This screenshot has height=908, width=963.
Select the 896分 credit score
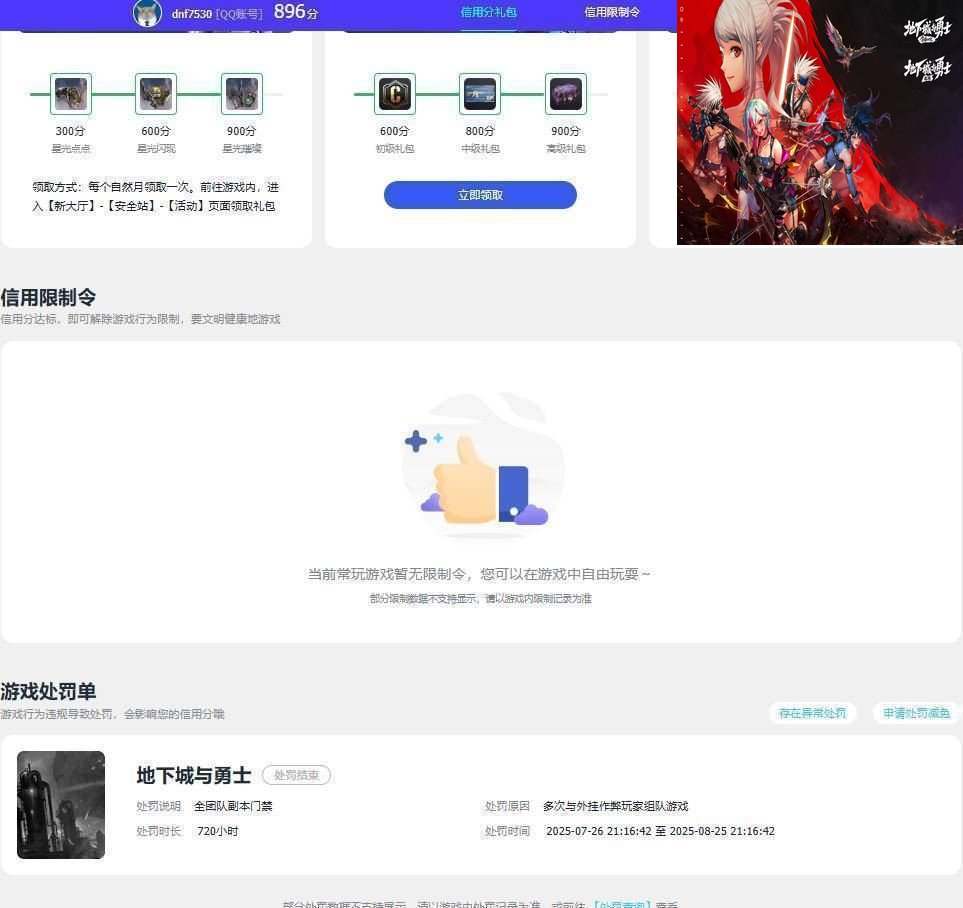click(296, 12)
